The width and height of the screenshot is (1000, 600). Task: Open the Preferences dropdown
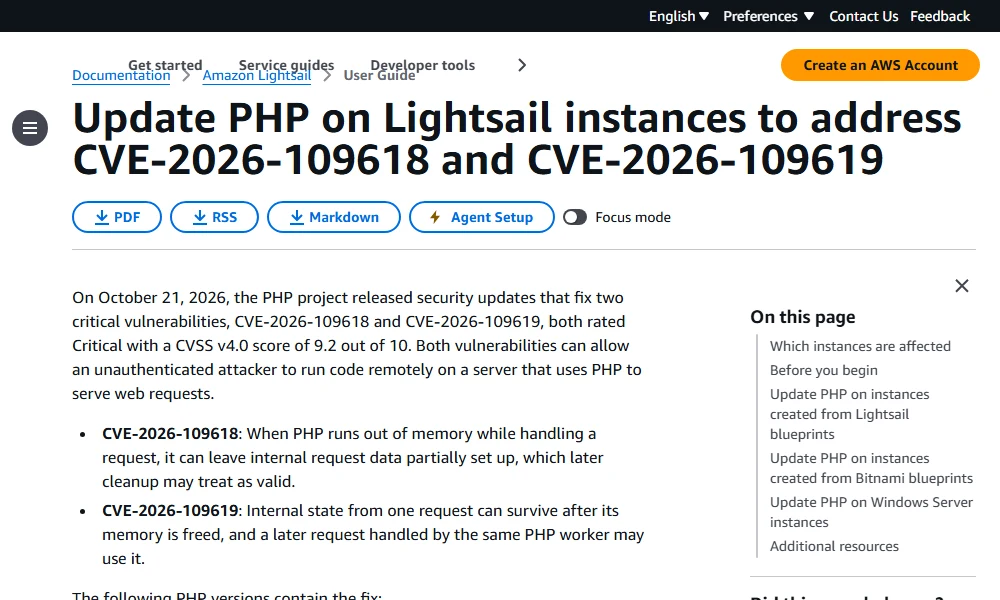pos(768,16)
